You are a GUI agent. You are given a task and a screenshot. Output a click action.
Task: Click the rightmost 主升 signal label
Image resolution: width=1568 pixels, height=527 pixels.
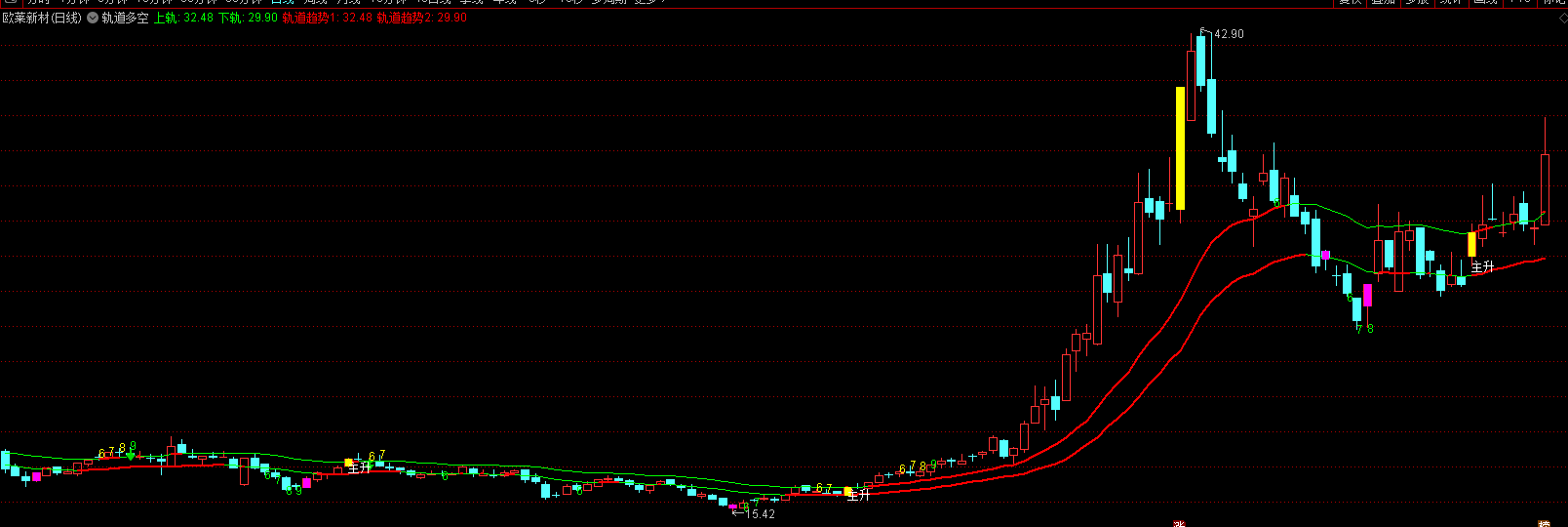coord(1482,266)
